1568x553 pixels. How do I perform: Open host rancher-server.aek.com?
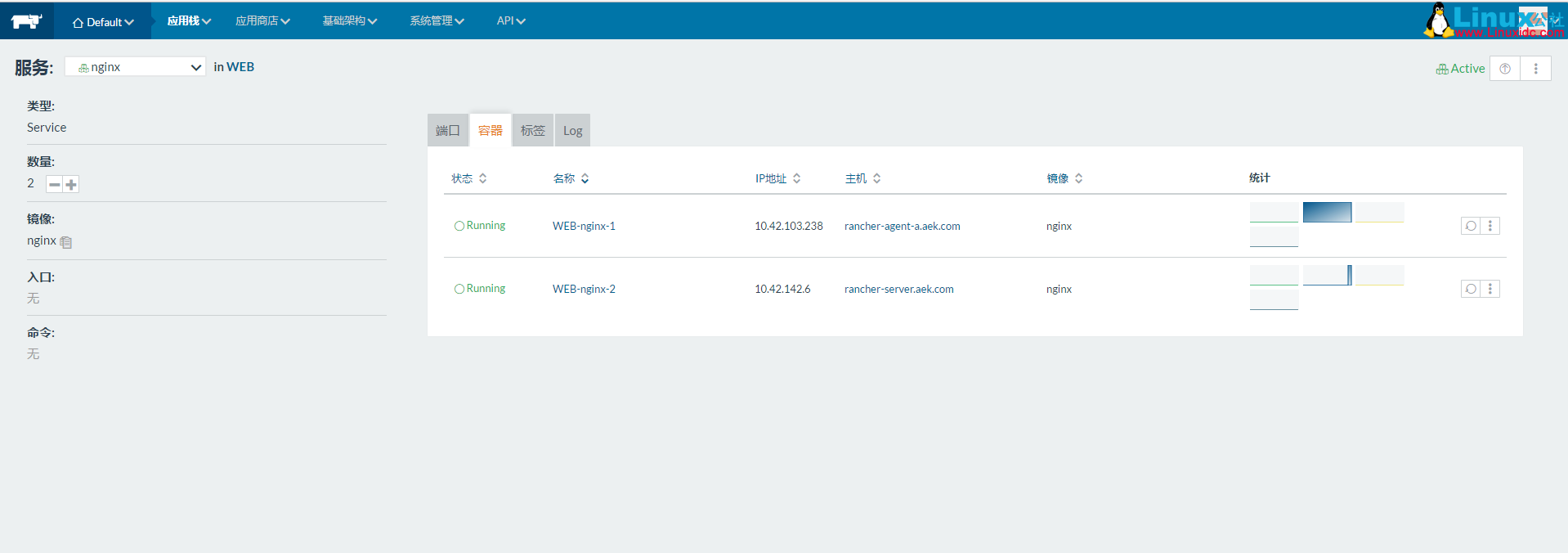click(899, 289)
